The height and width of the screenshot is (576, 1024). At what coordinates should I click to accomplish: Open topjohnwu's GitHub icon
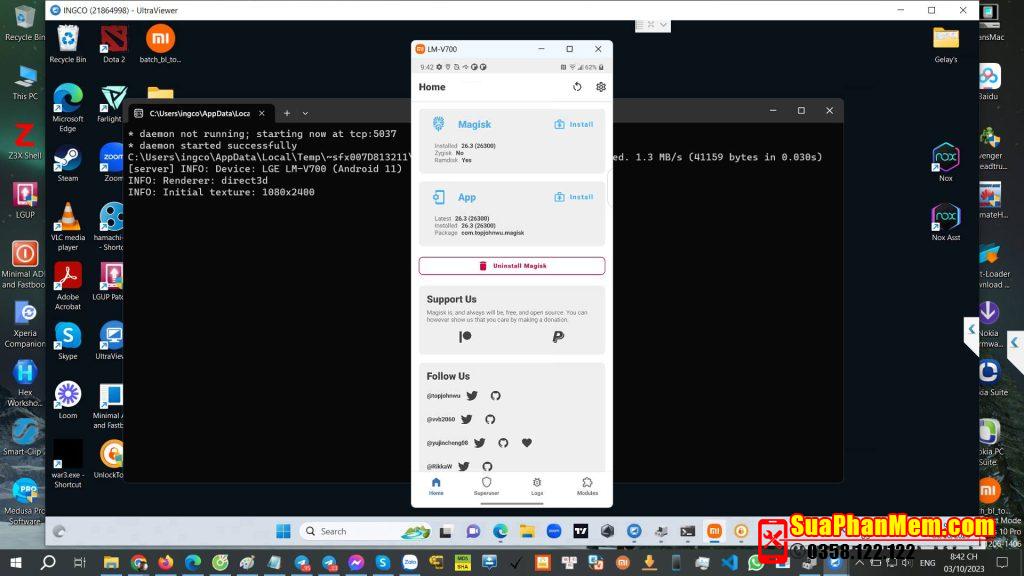pyautogui.click(x=495, y=396)
